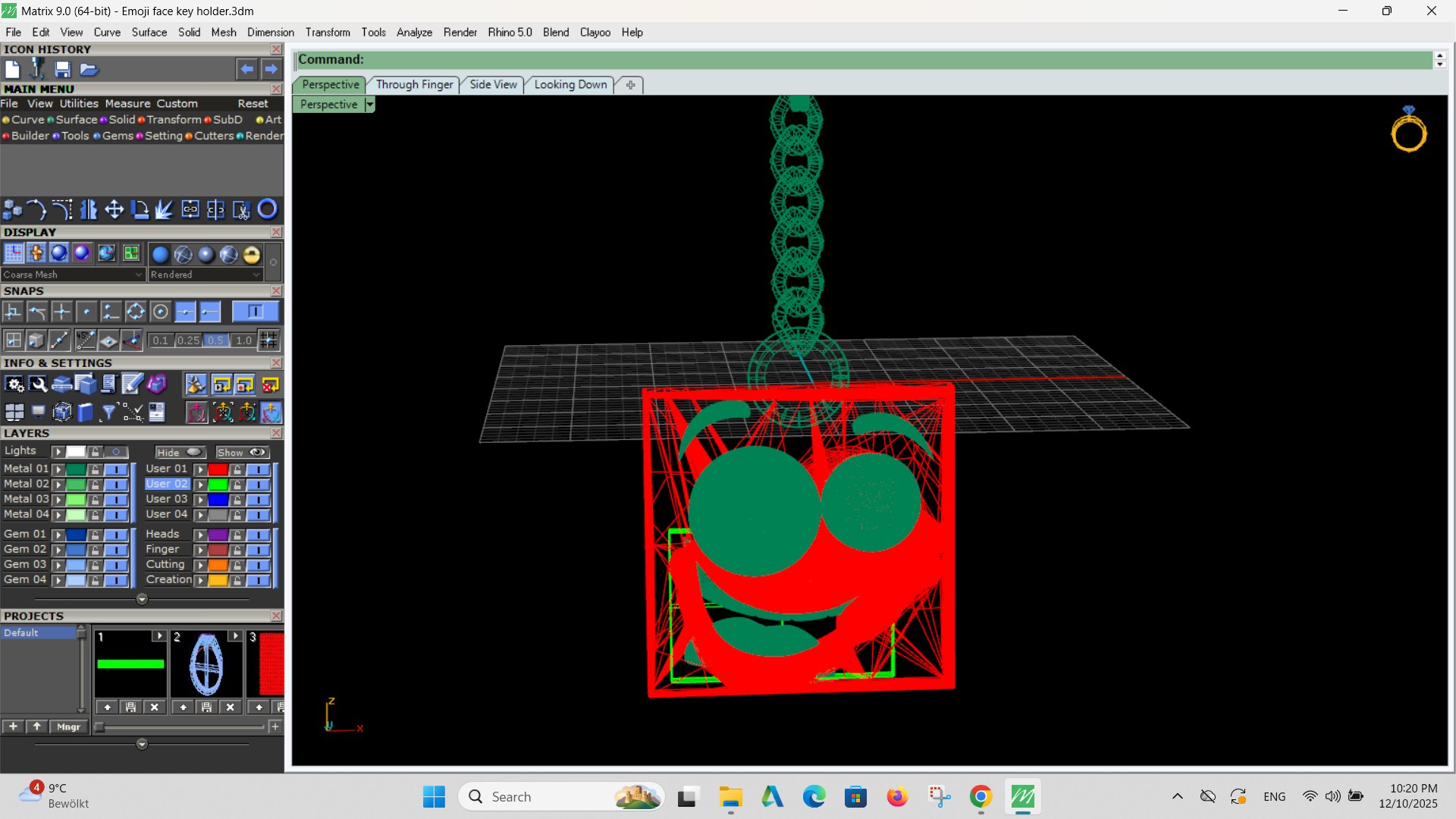Toggle visibility of the Gem 03 layer
This screenshot has height=819, width=1456.
tap(115, 565)
